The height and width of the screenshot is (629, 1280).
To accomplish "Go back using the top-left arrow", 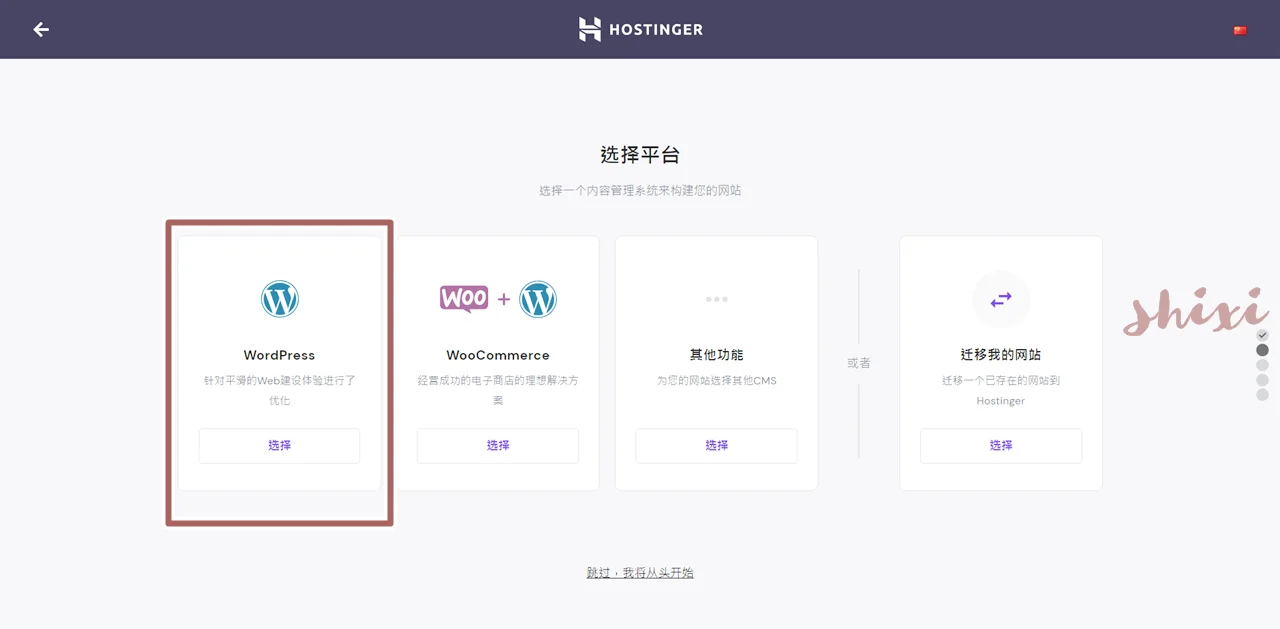I will (x=41, y=30).
